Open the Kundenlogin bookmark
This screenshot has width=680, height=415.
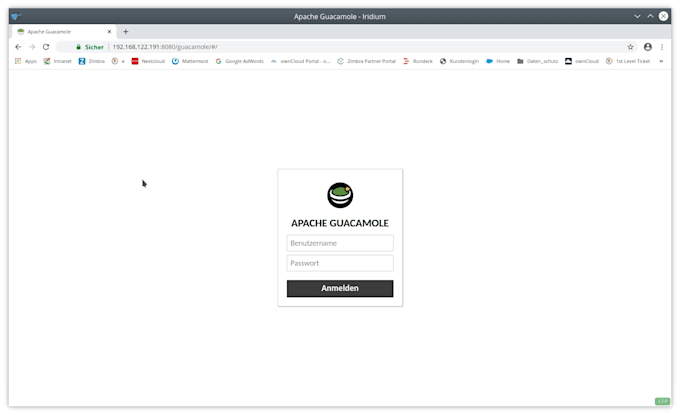pyautogui.click(x=460, y=61)
